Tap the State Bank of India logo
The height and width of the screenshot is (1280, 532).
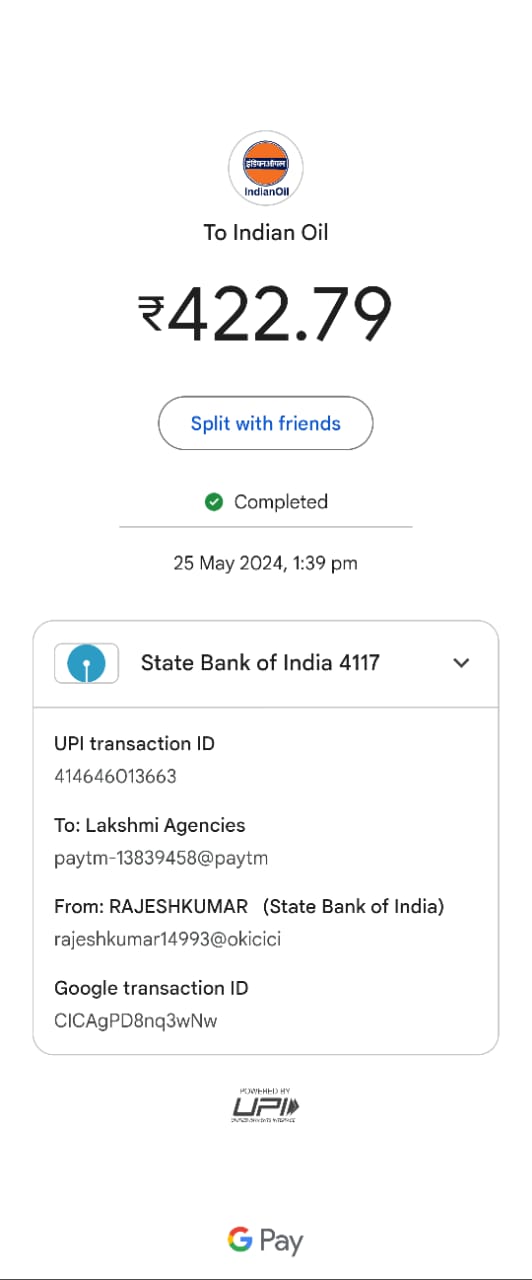click(86, 663)
